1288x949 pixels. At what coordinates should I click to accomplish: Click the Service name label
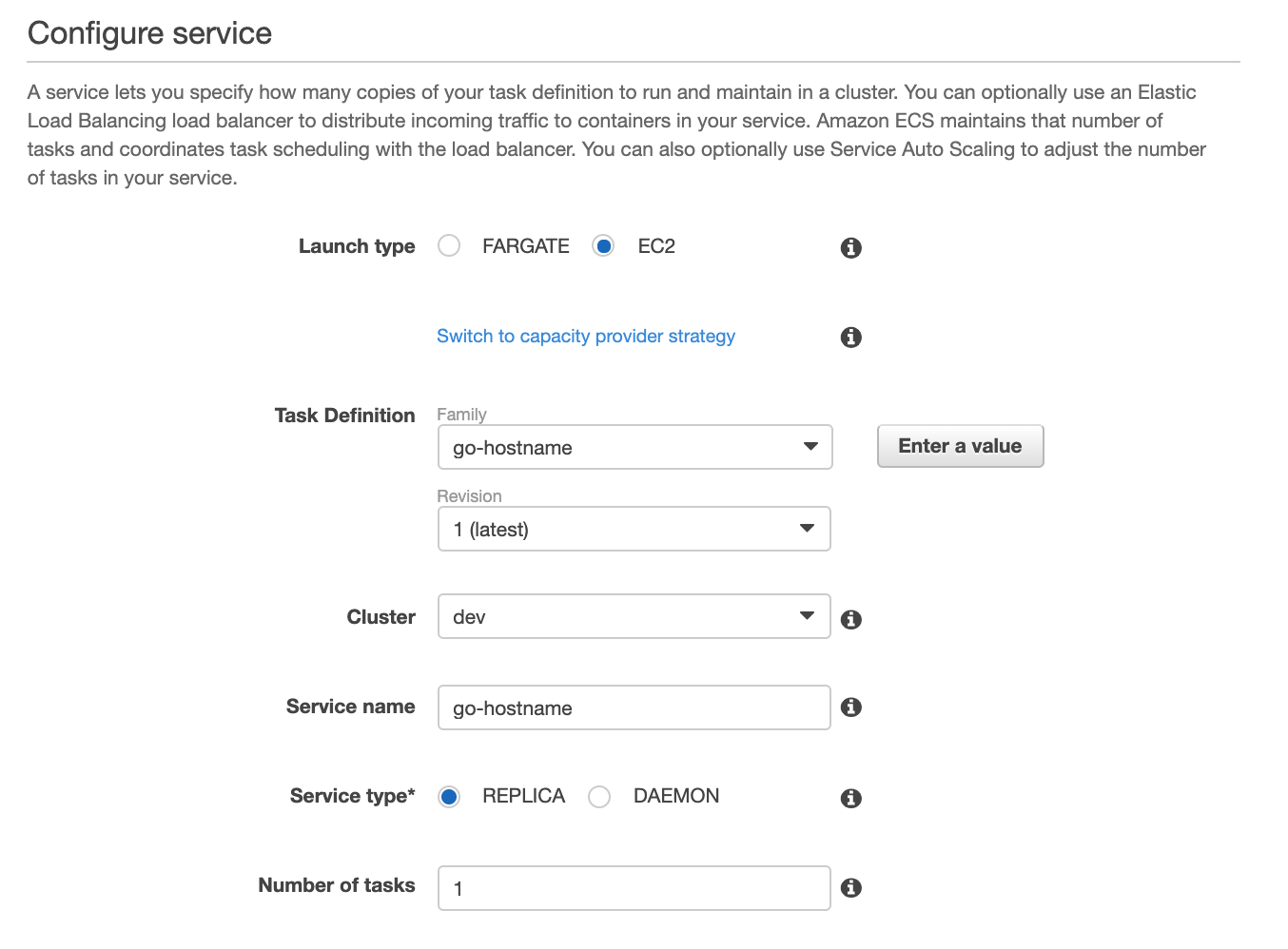click(351, 707)
